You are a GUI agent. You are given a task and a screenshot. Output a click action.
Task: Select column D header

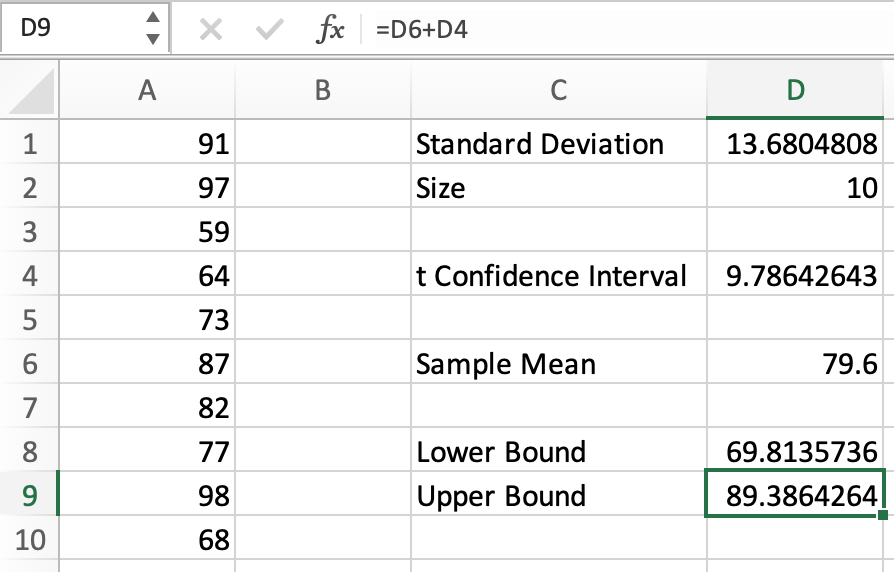[x=795, y=91]
